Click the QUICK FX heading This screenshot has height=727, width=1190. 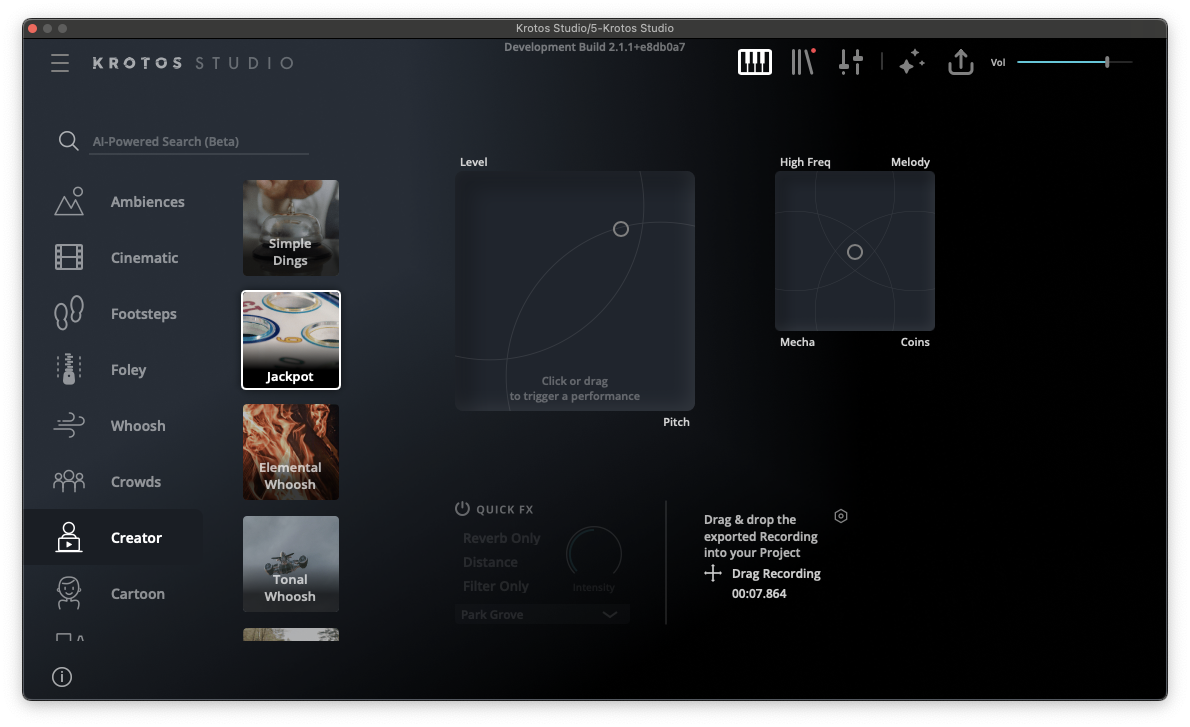[505, 509]
